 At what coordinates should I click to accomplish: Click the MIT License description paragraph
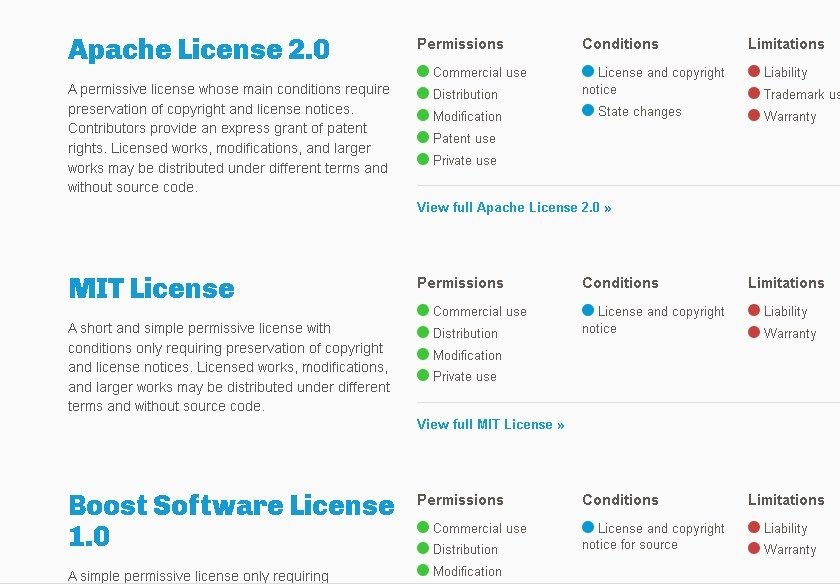click(x=229, y=367)
